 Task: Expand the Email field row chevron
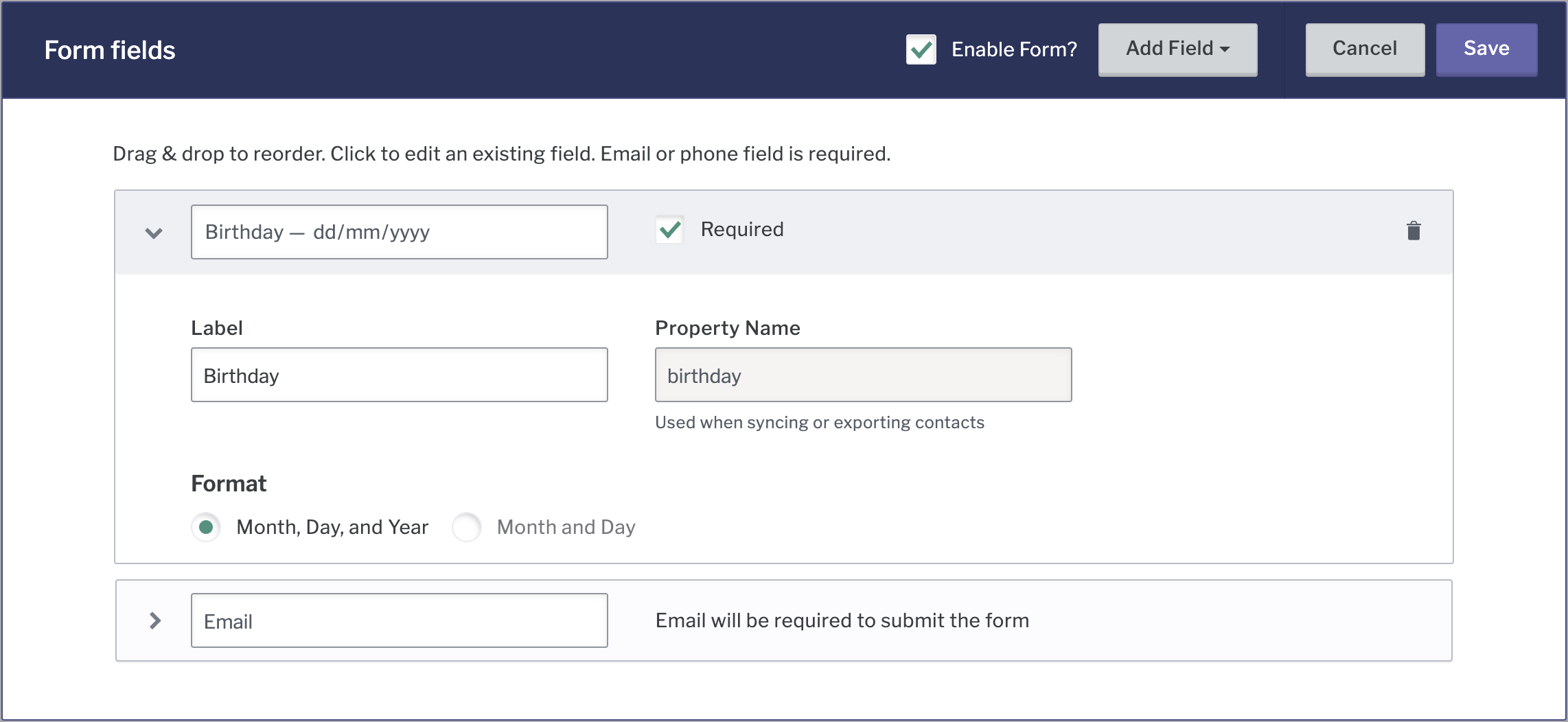click(155, 620)
